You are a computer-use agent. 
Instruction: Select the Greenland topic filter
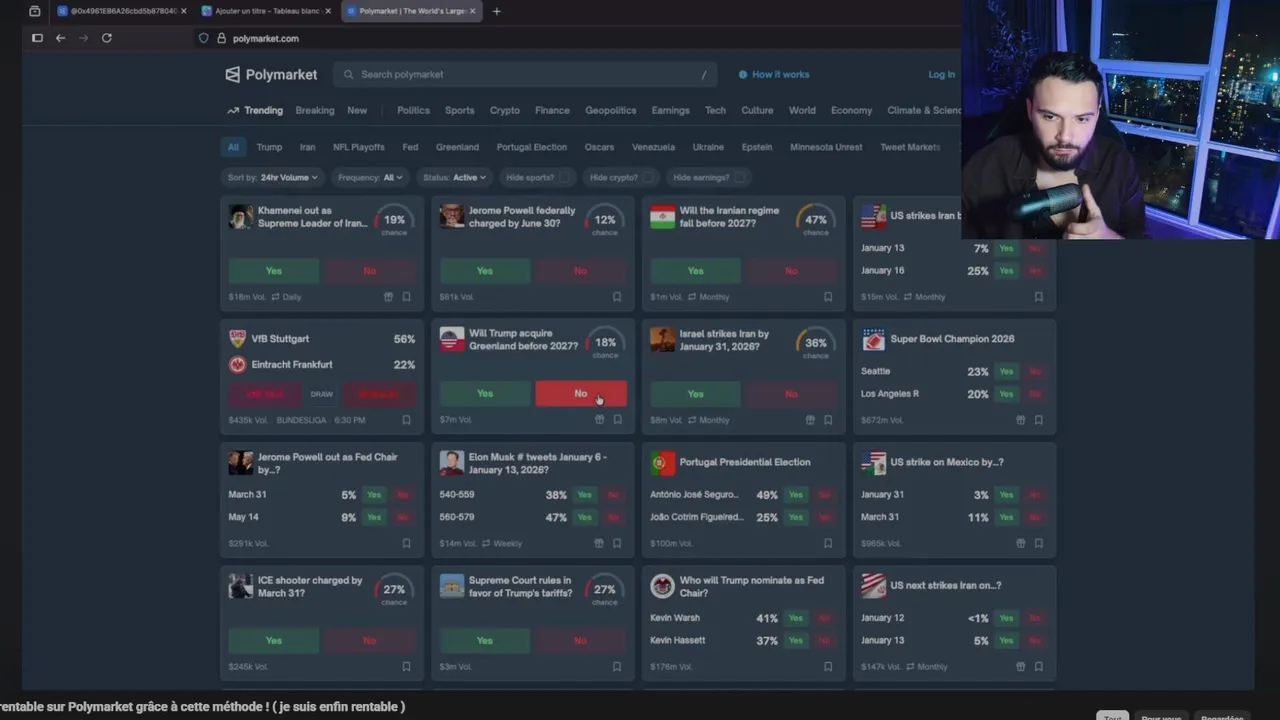[x=457, y=147]
